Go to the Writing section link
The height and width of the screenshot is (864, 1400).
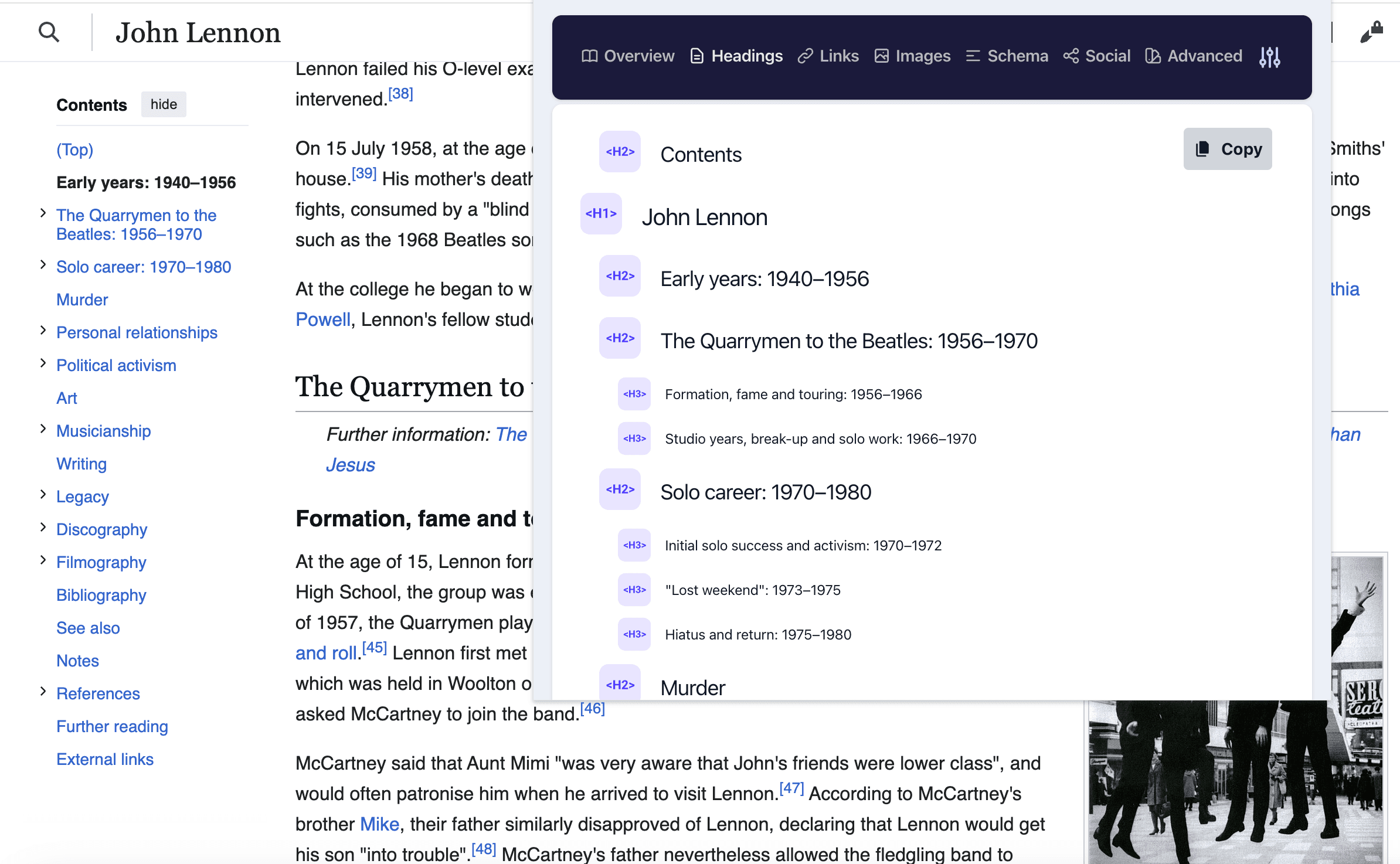[81, 464]
